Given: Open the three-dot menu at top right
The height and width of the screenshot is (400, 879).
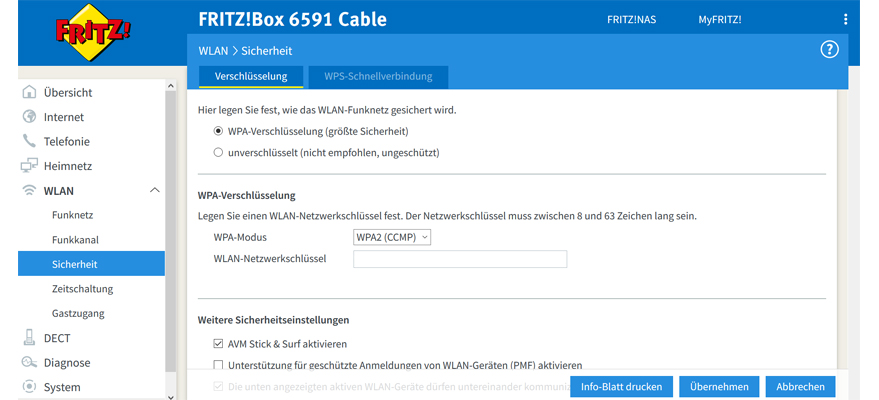Looking at the screenshot, I should pyautogui.click(x=845, y=20).
